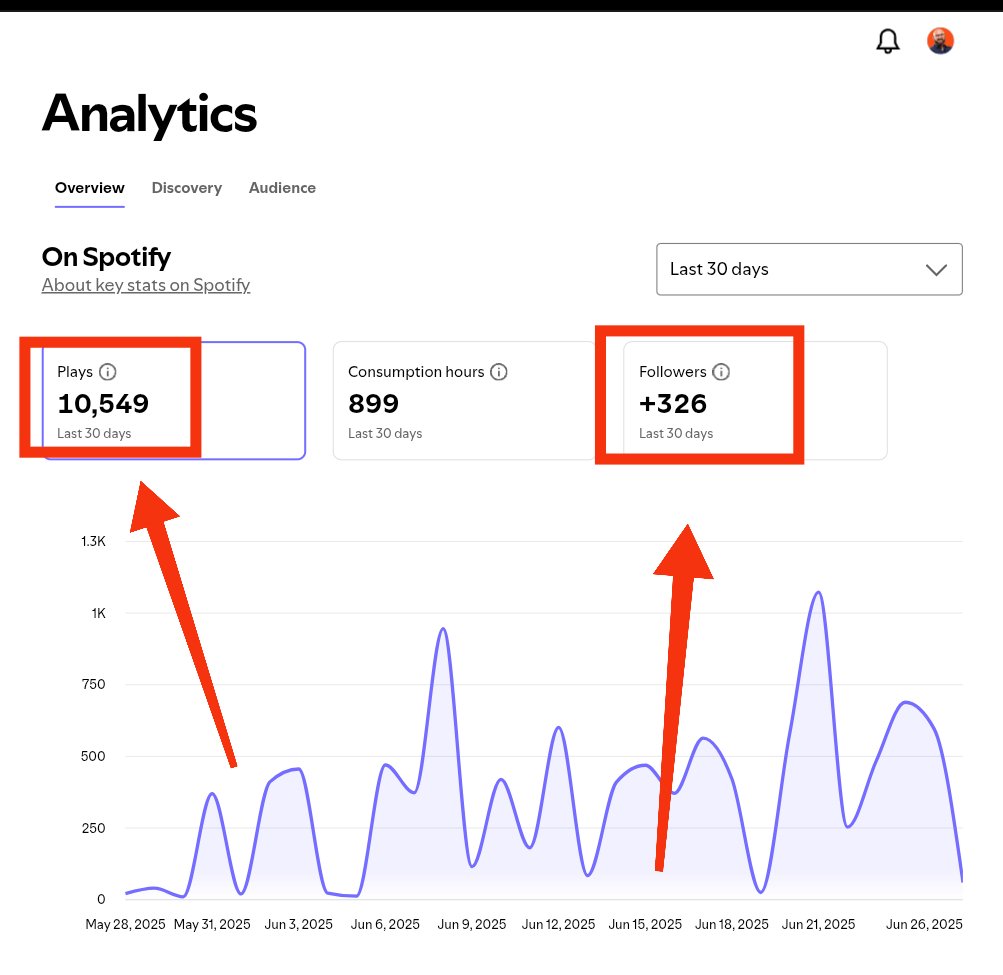The height and width of the screenshot is (975, 1003).
Task: Click the Plays info icon
Action: (107, 372)
